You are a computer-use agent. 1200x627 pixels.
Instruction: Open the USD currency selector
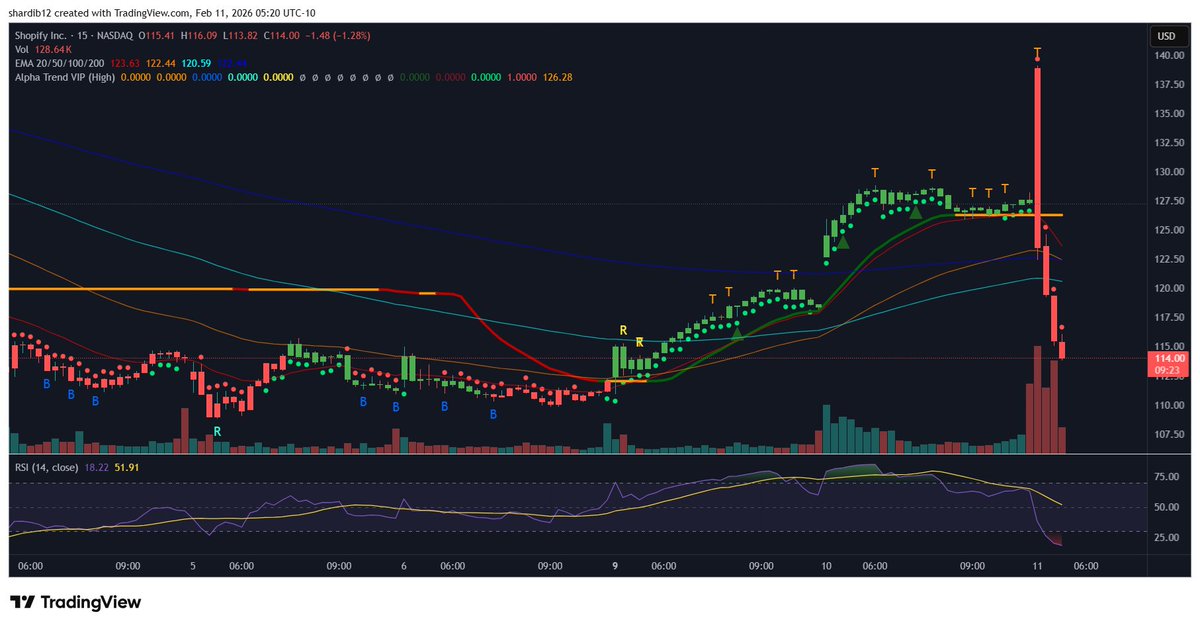coord(1165,35)
